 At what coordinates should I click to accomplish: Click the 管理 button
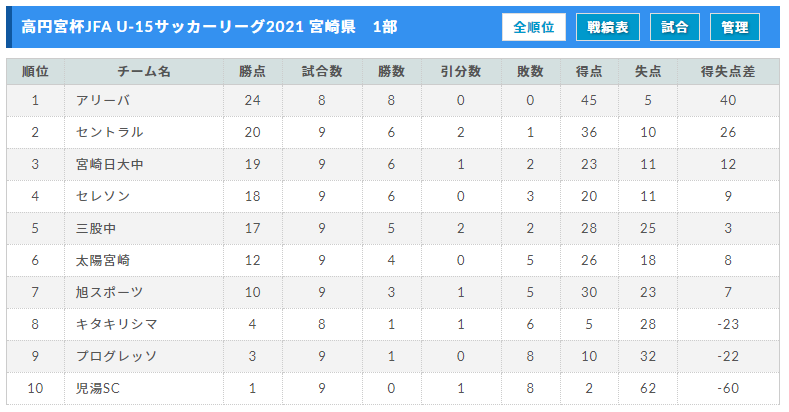coord(734,27)
